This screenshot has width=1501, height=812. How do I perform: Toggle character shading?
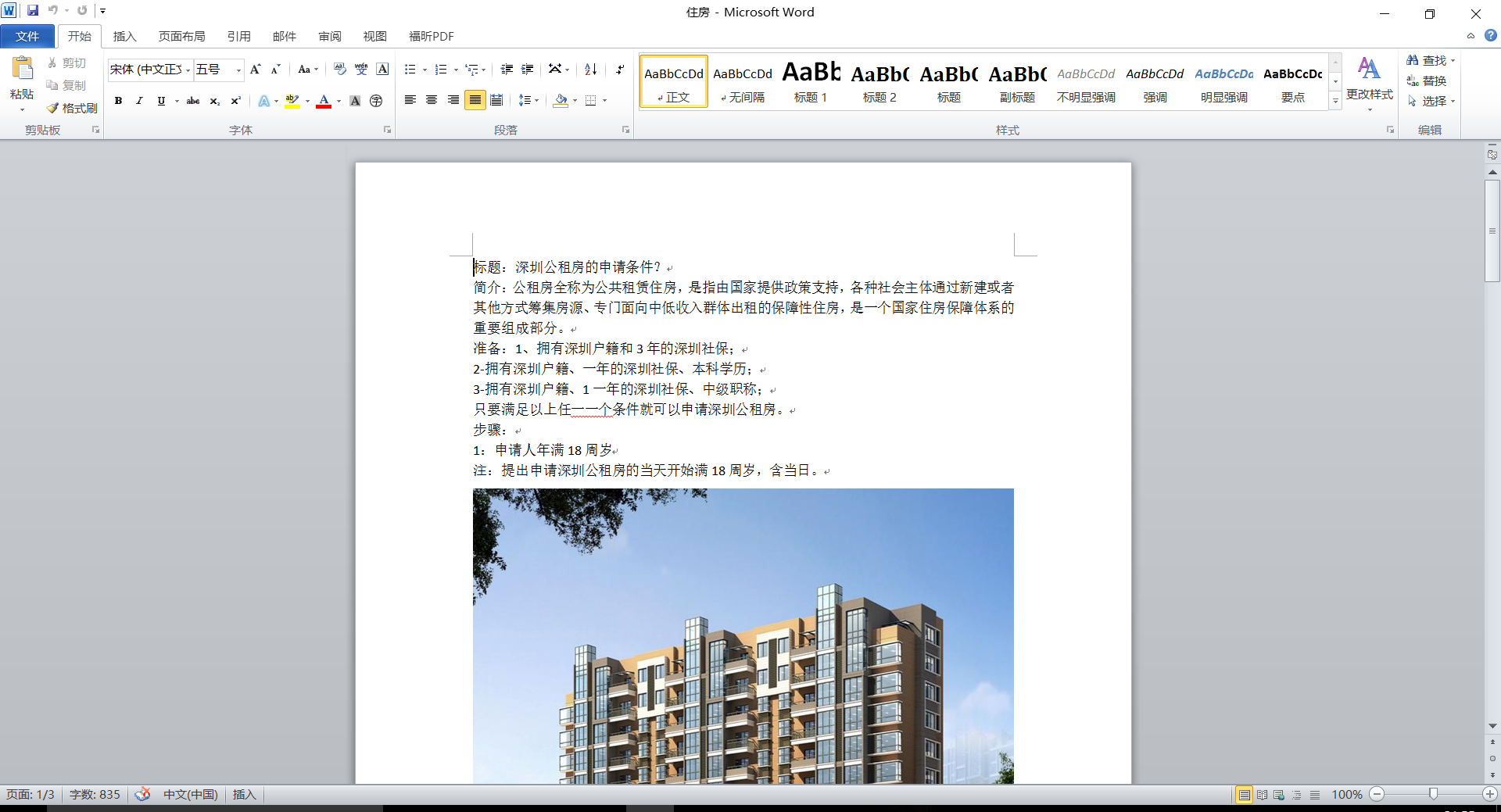355,101
